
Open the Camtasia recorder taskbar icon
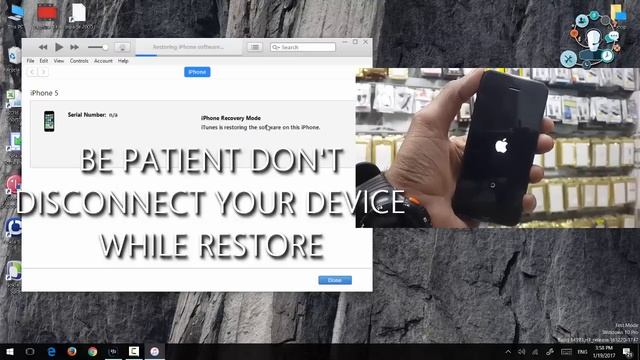(x=134, y=351)
